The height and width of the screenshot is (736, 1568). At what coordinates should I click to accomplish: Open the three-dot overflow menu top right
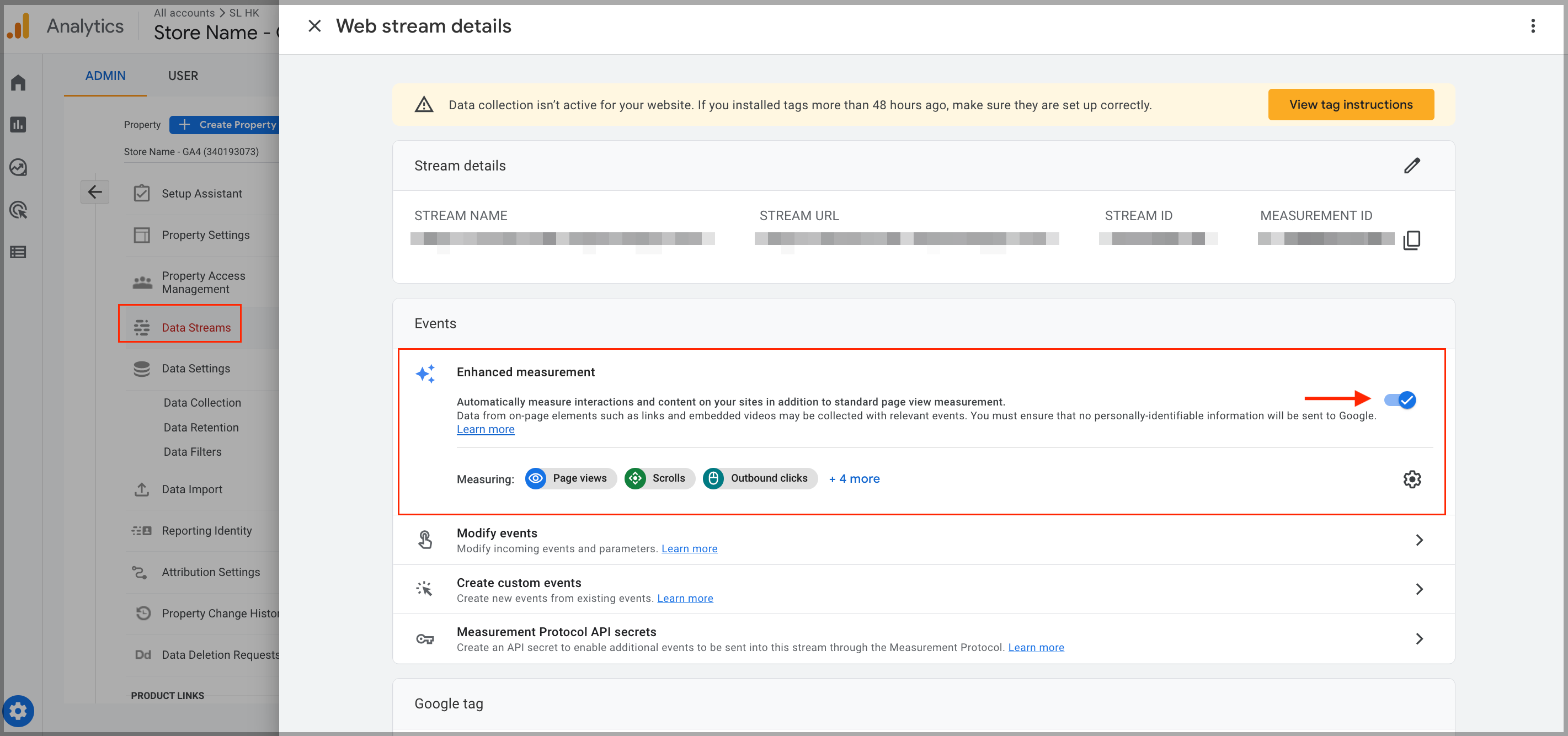[x=1533, y=25]
